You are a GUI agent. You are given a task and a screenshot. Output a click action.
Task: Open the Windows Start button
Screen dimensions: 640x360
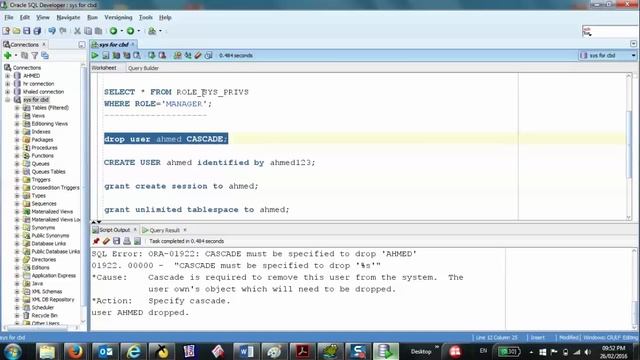(13, 351)
